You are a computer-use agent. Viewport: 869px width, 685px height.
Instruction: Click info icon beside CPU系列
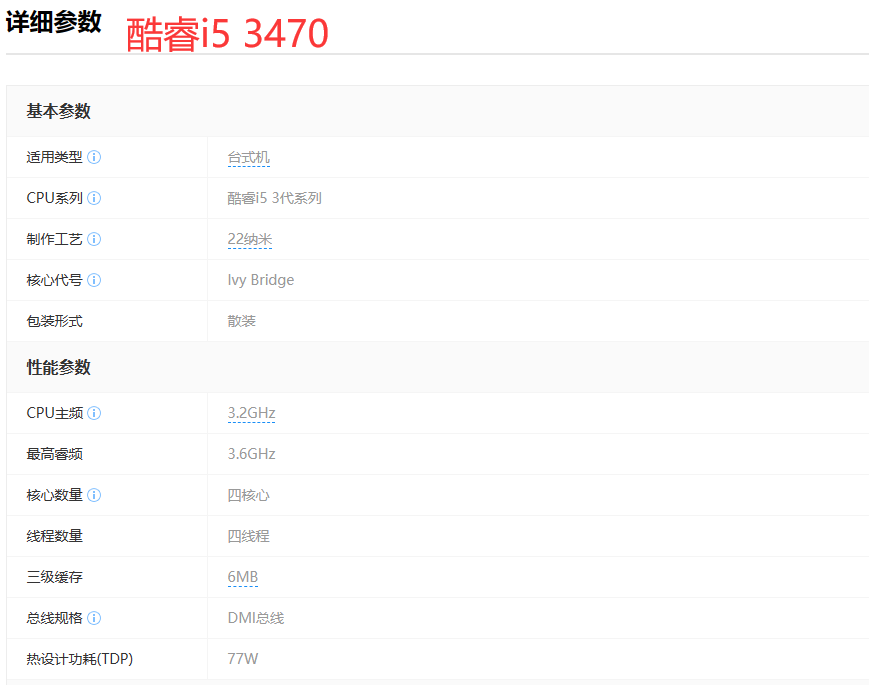coord(94,198)
